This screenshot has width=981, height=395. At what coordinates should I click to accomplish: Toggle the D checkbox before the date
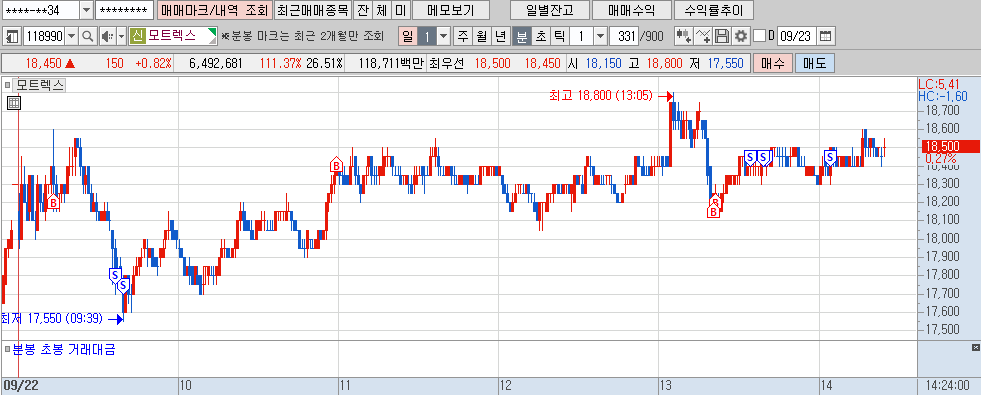760,36
